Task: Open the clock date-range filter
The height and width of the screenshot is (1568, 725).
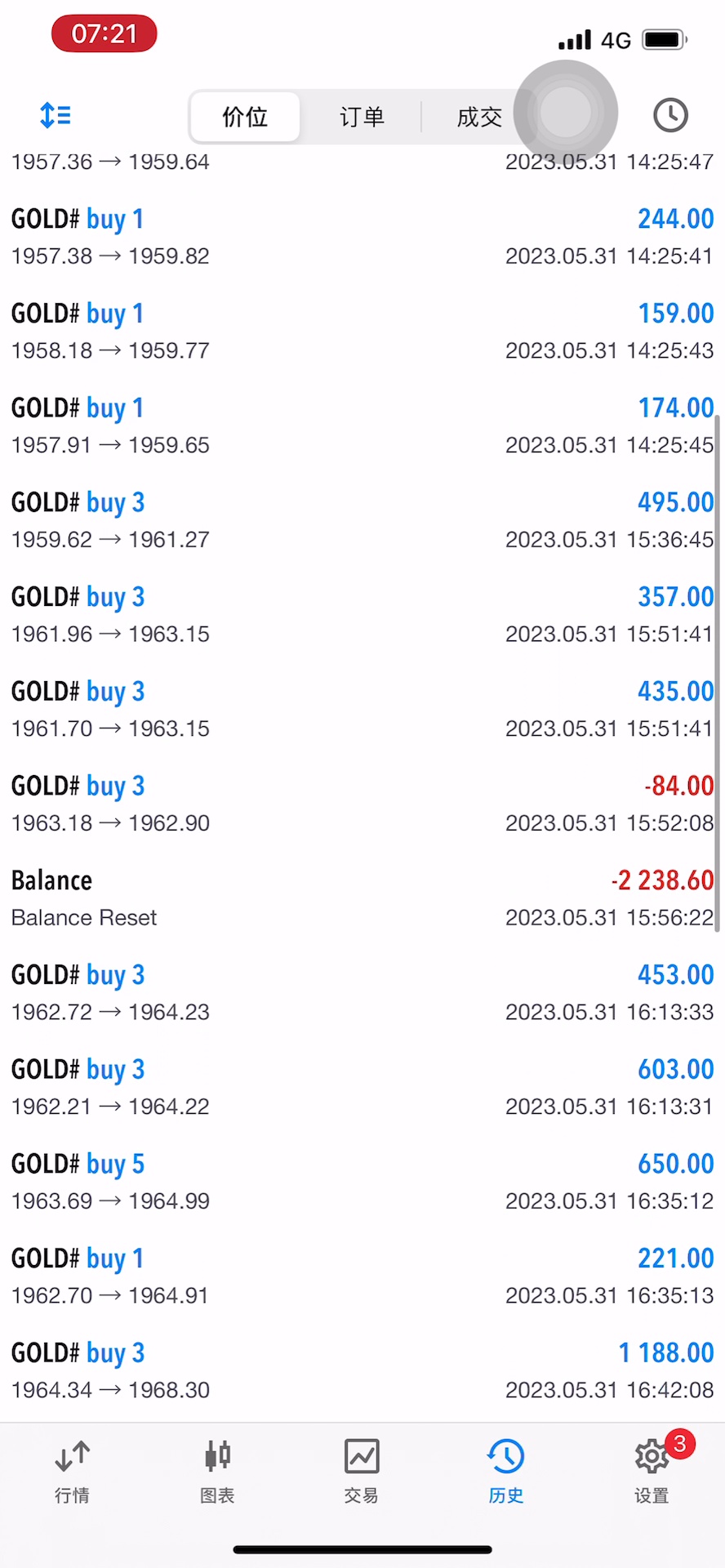Action: 670,115
